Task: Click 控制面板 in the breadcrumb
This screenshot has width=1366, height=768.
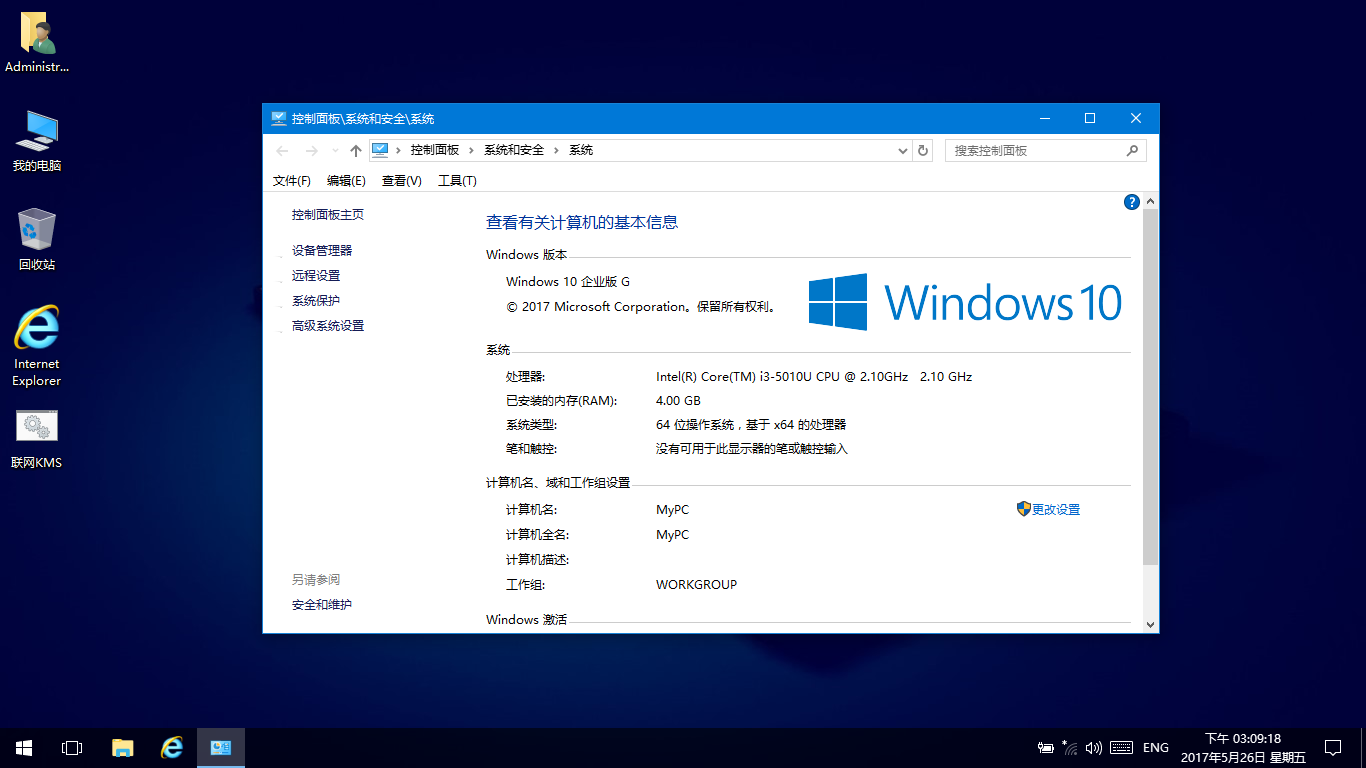Action: point(435,150)
